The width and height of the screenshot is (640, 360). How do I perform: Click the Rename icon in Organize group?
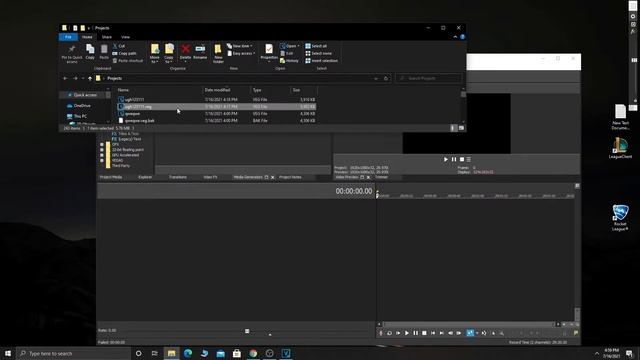click(x=200, y=49)
